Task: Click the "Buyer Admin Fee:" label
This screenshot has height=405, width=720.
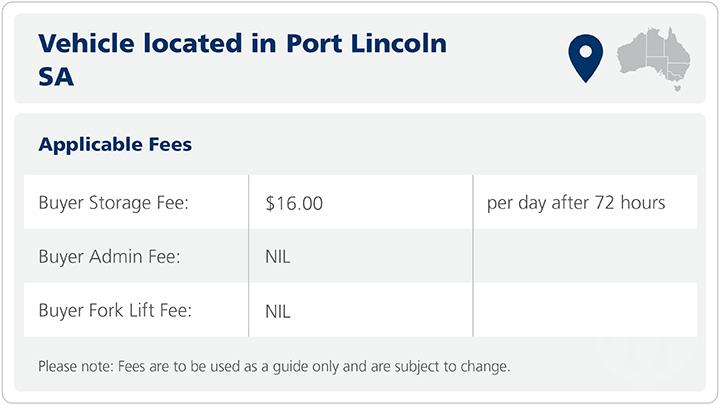Action: (111, 257)
